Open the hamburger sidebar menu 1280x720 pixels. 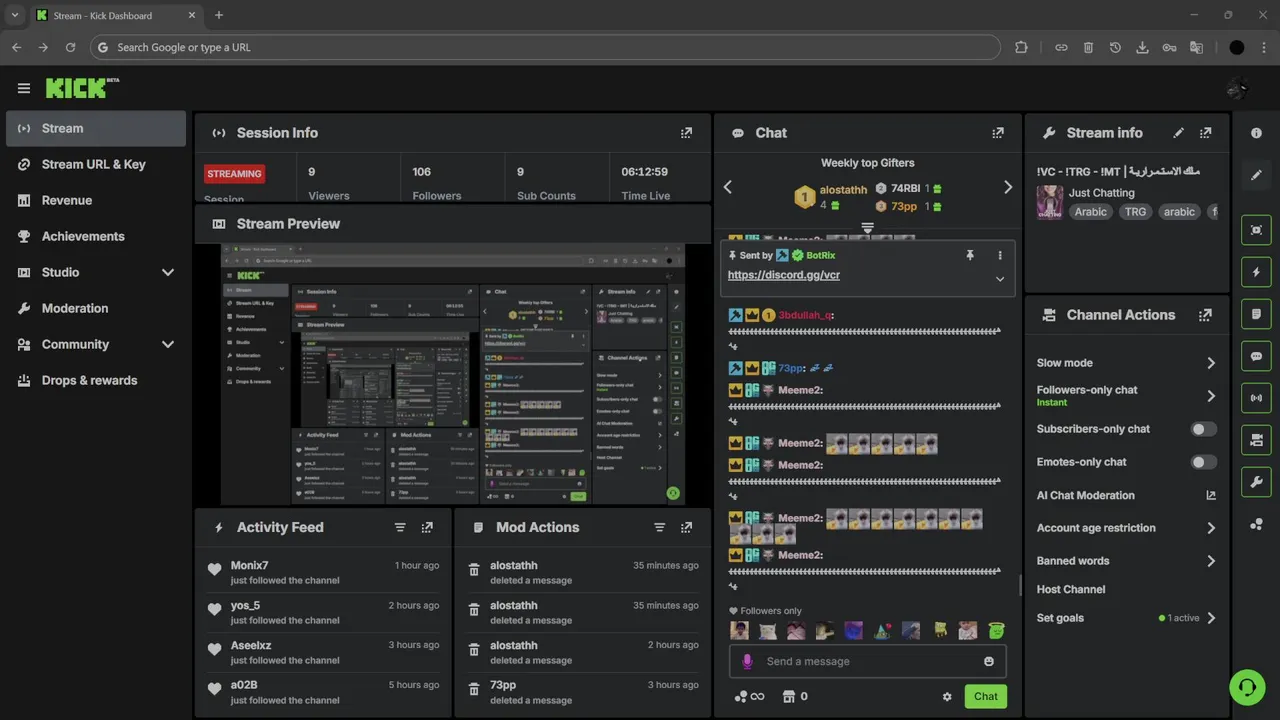click(24, 88)
